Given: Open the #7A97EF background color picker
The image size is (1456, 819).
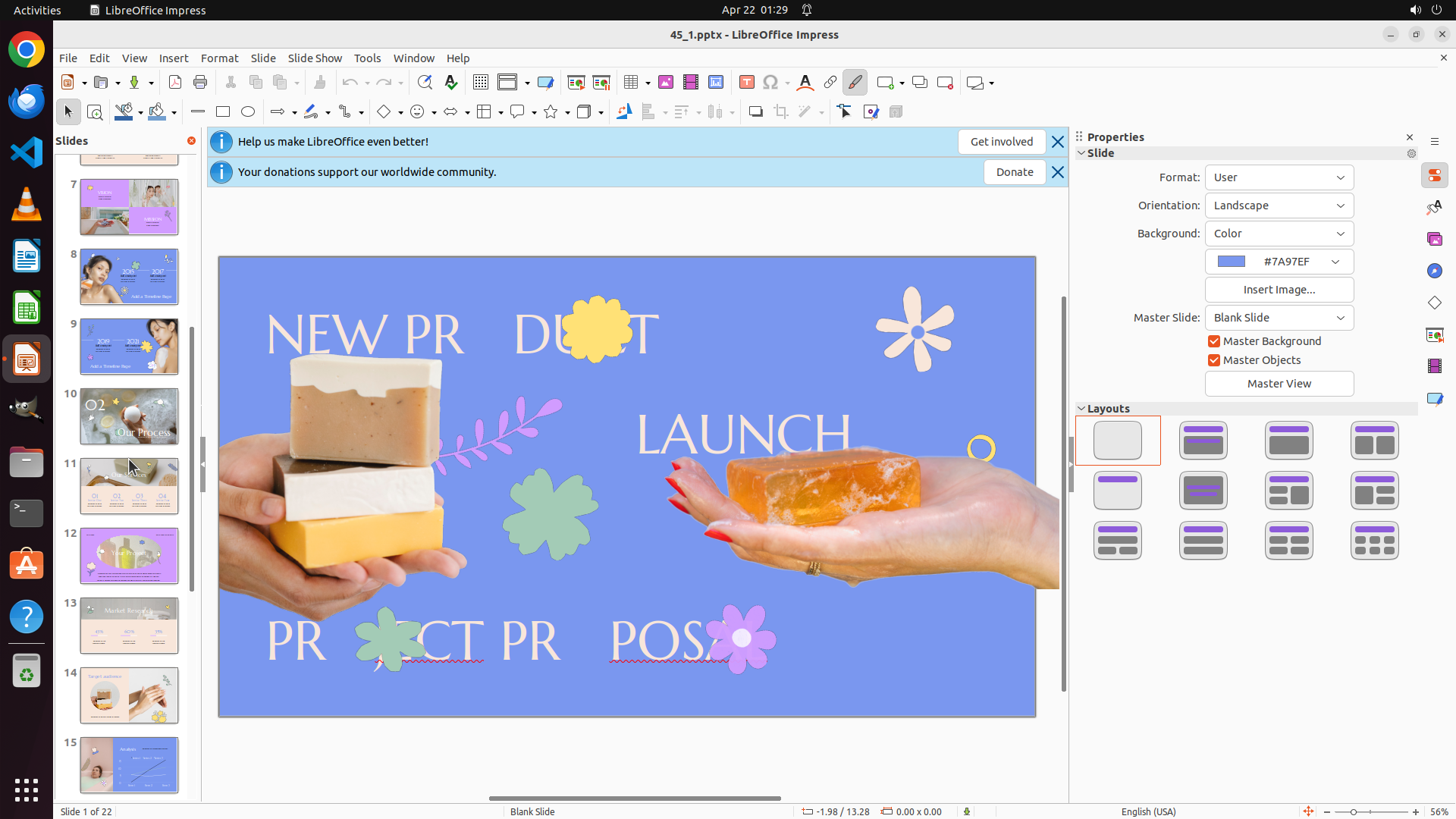Looking at the screenshot, I should tap(1279, 262).
